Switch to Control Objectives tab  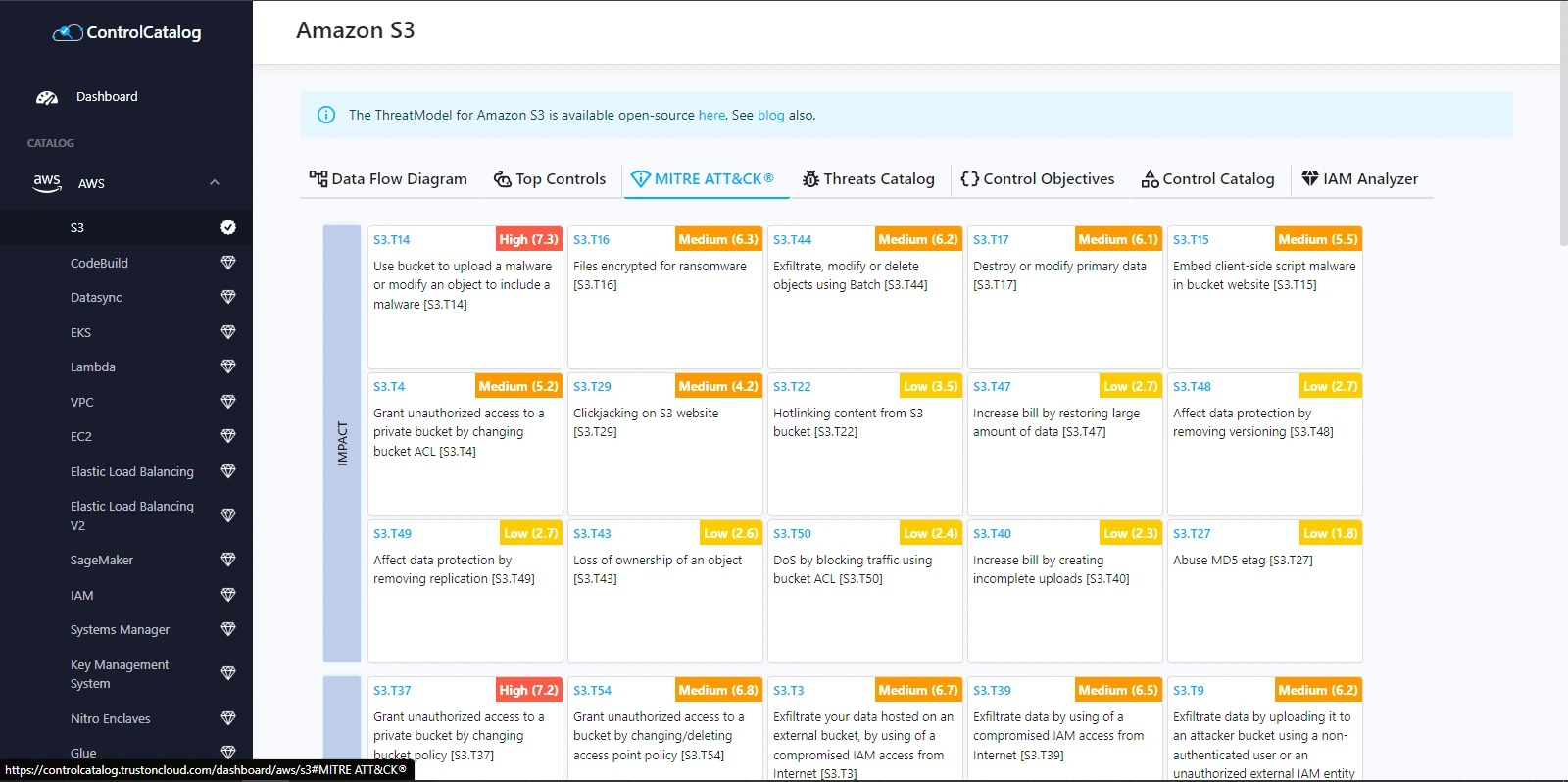tap(1038, 178)
